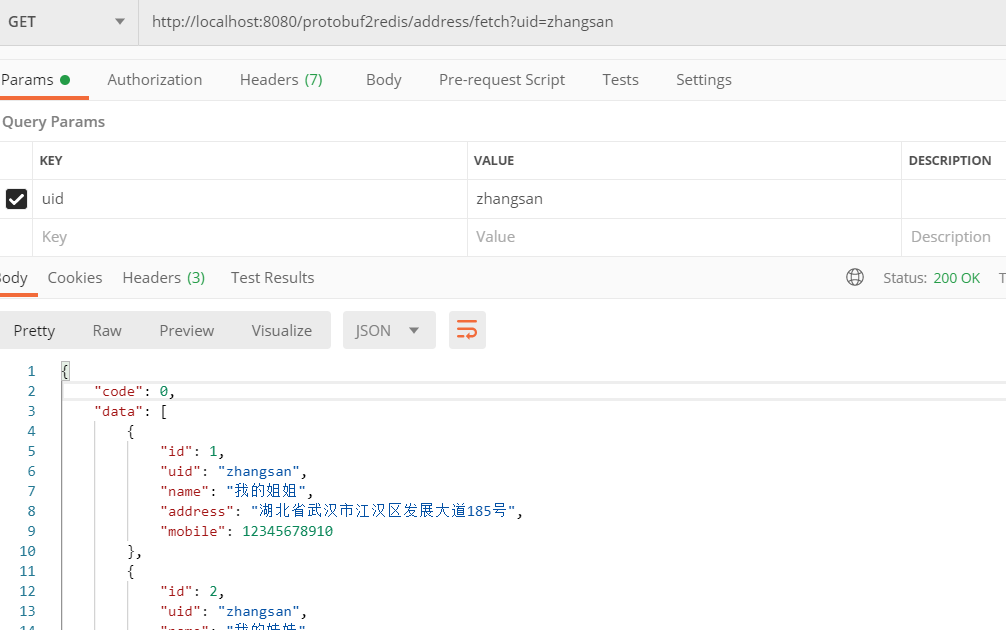This screenshot has width=1006, height=630.
Task: Switch to the Authorization tab
Action: tap(155, 80)
